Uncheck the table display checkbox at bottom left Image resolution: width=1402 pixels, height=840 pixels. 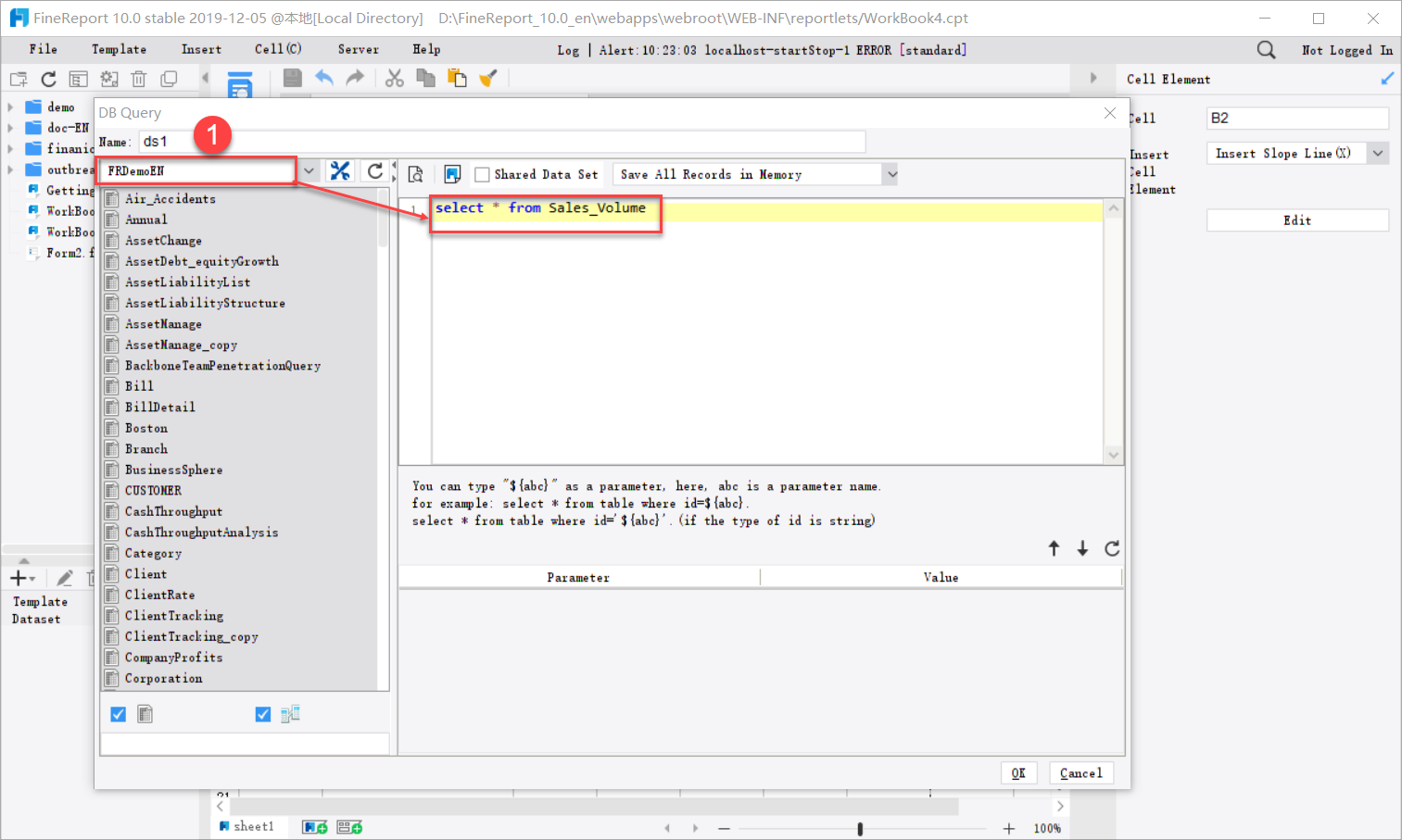pos(118,714)
